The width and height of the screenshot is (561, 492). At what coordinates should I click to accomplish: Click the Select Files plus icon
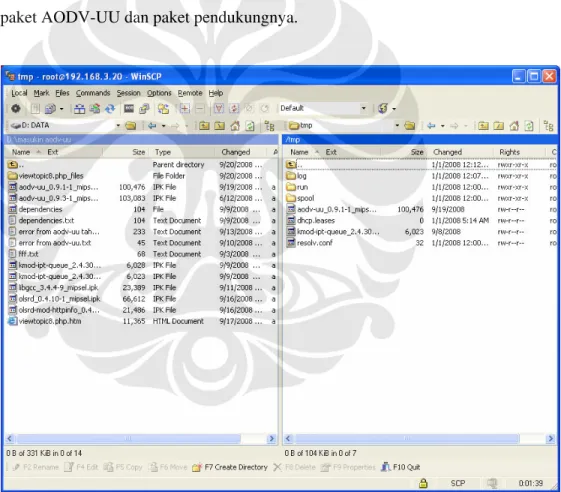(185, 108)
